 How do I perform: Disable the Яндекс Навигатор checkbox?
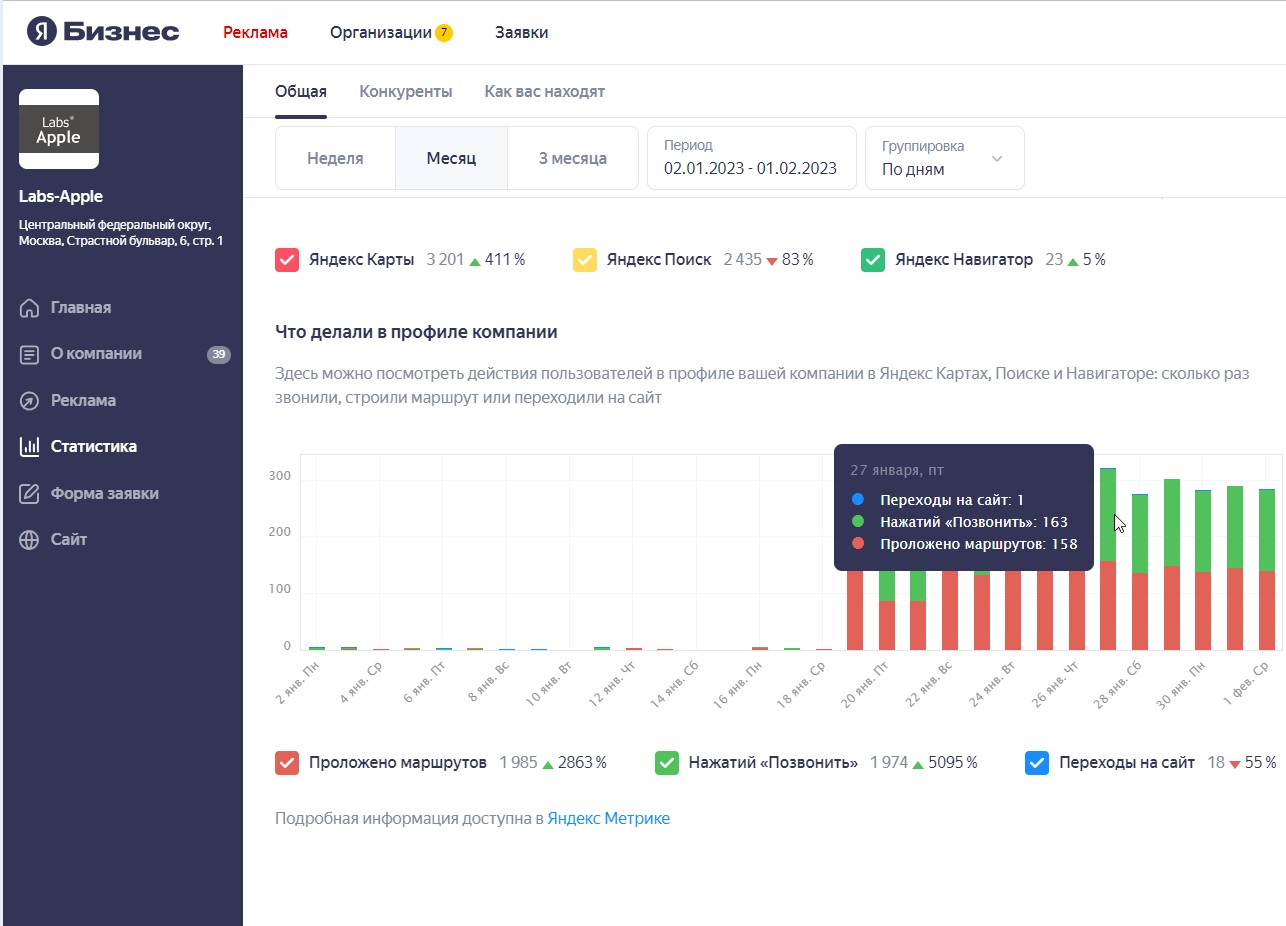[872, 260]
